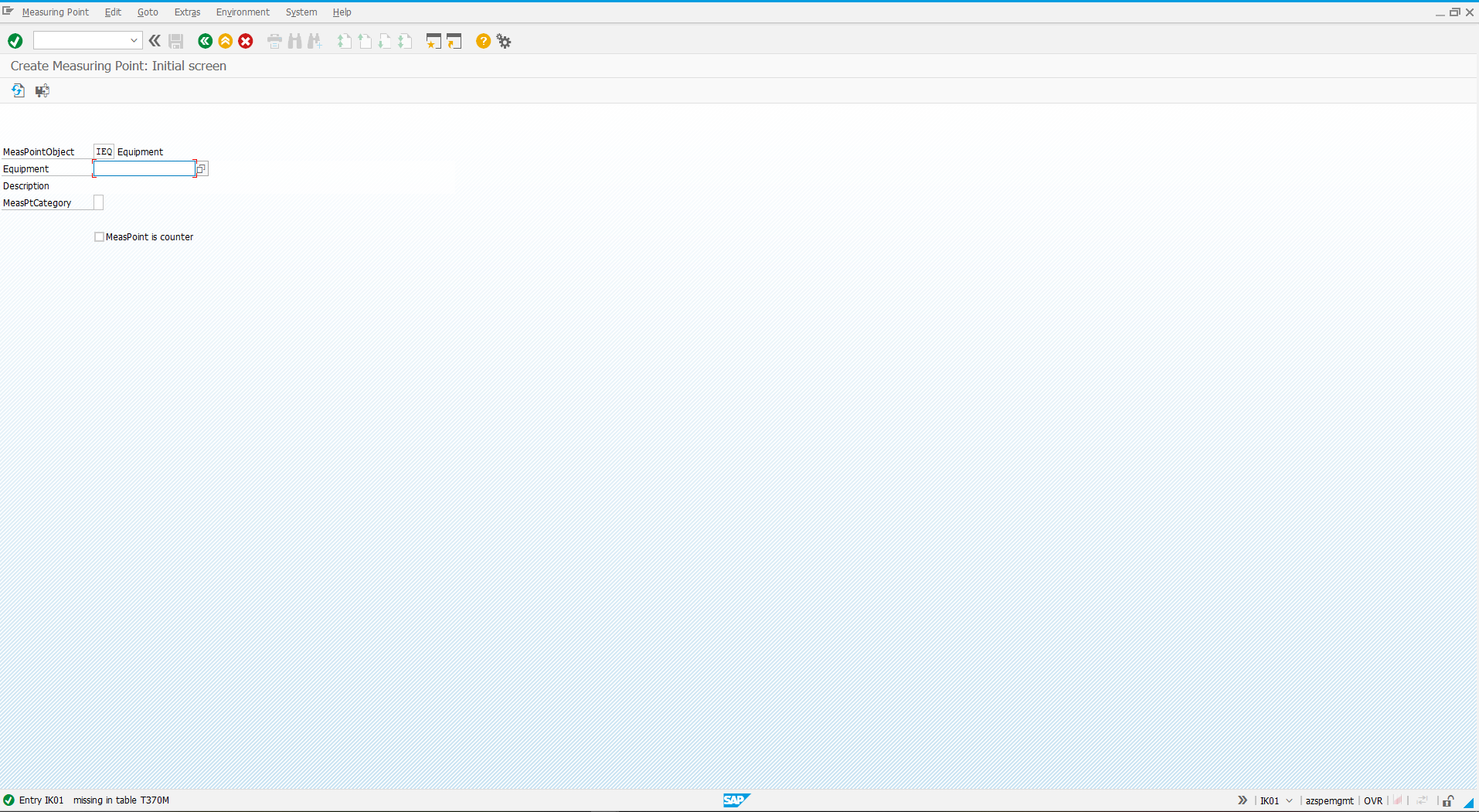Open the transaction command field dropdown
Screen dimensions: 1479x812
134,41
